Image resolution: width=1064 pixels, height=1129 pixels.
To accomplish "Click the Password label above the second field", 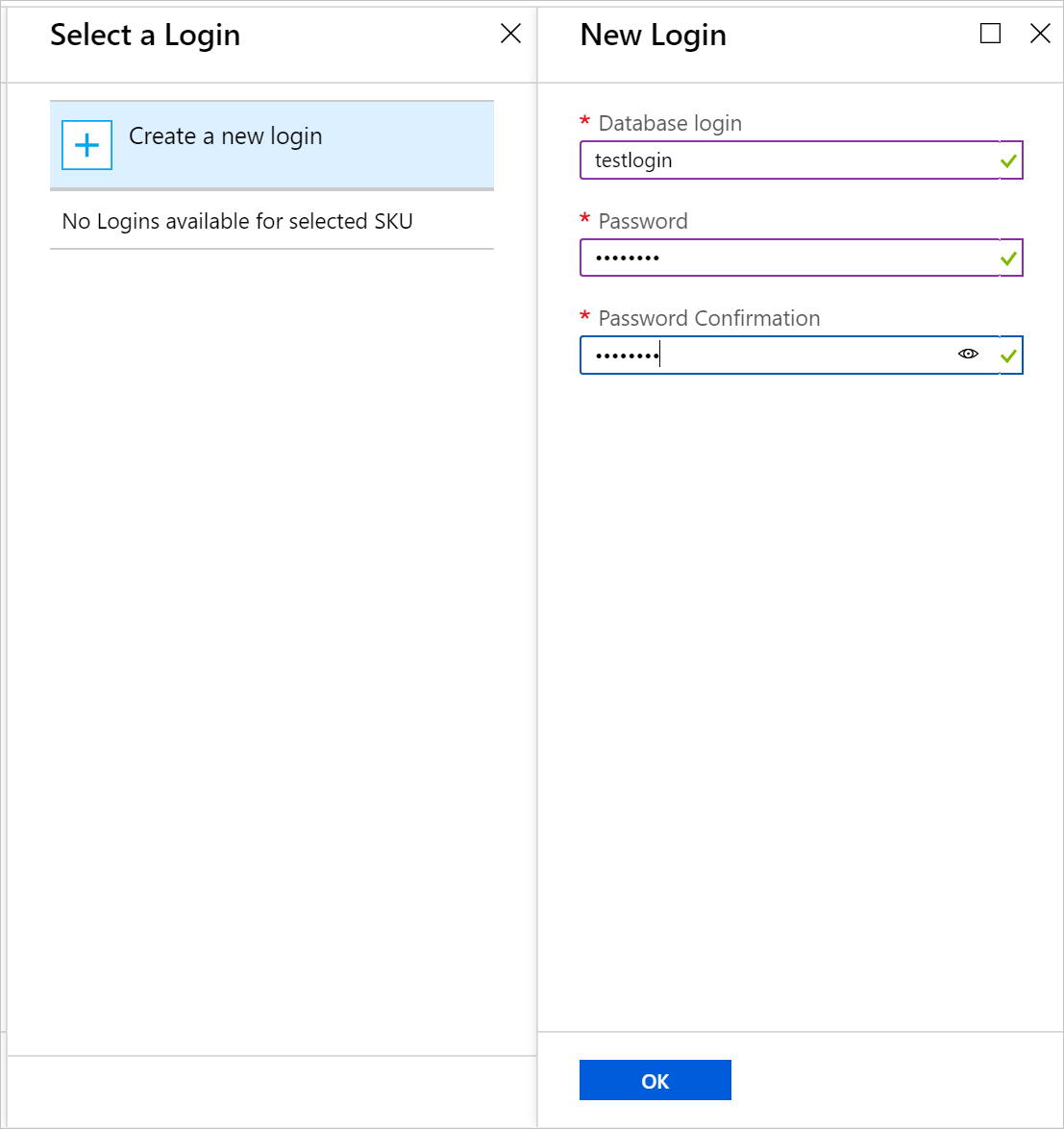I will coord(643,221).
